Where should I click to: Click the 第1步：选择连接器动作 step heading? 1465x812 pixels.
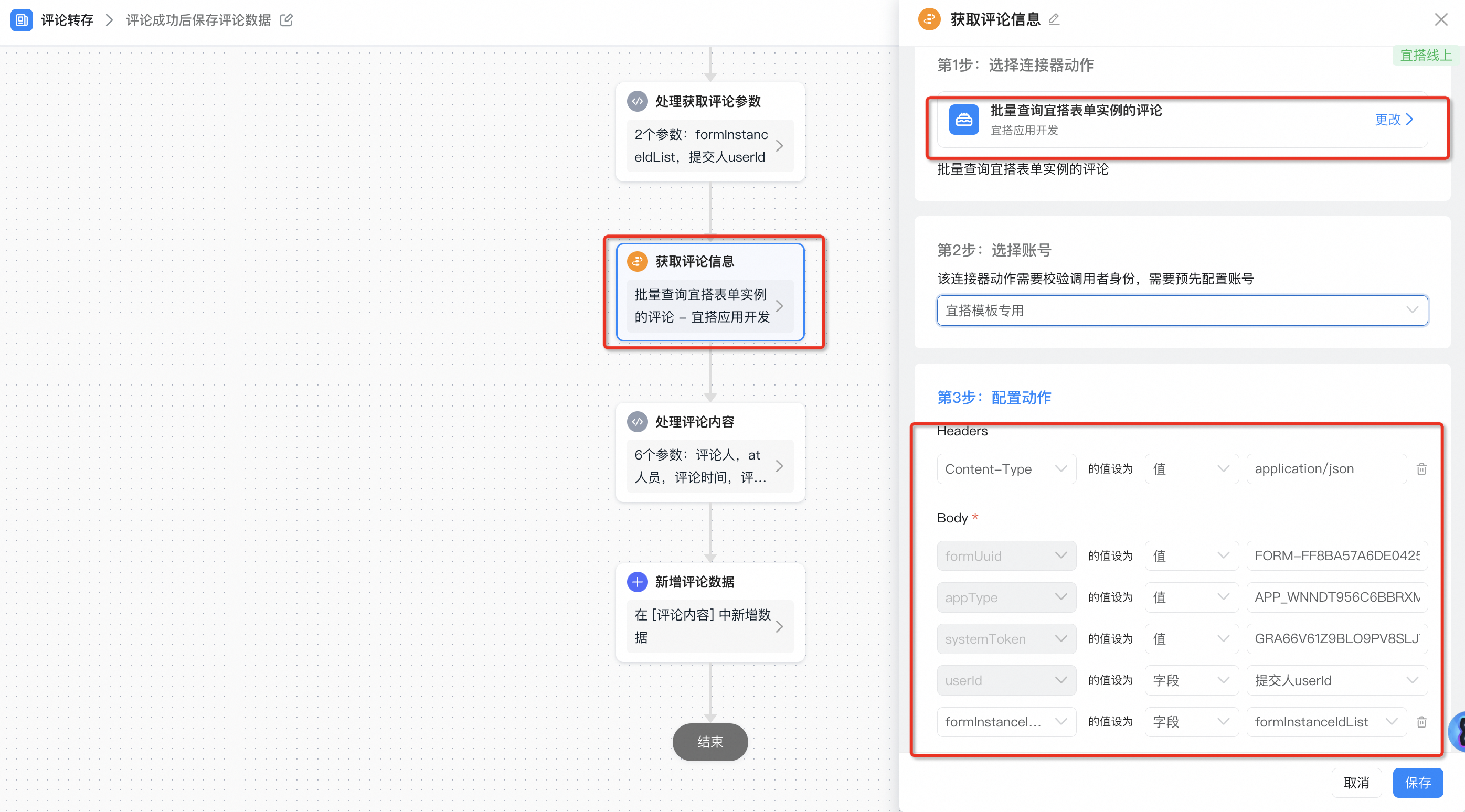tap(1015, 65)
